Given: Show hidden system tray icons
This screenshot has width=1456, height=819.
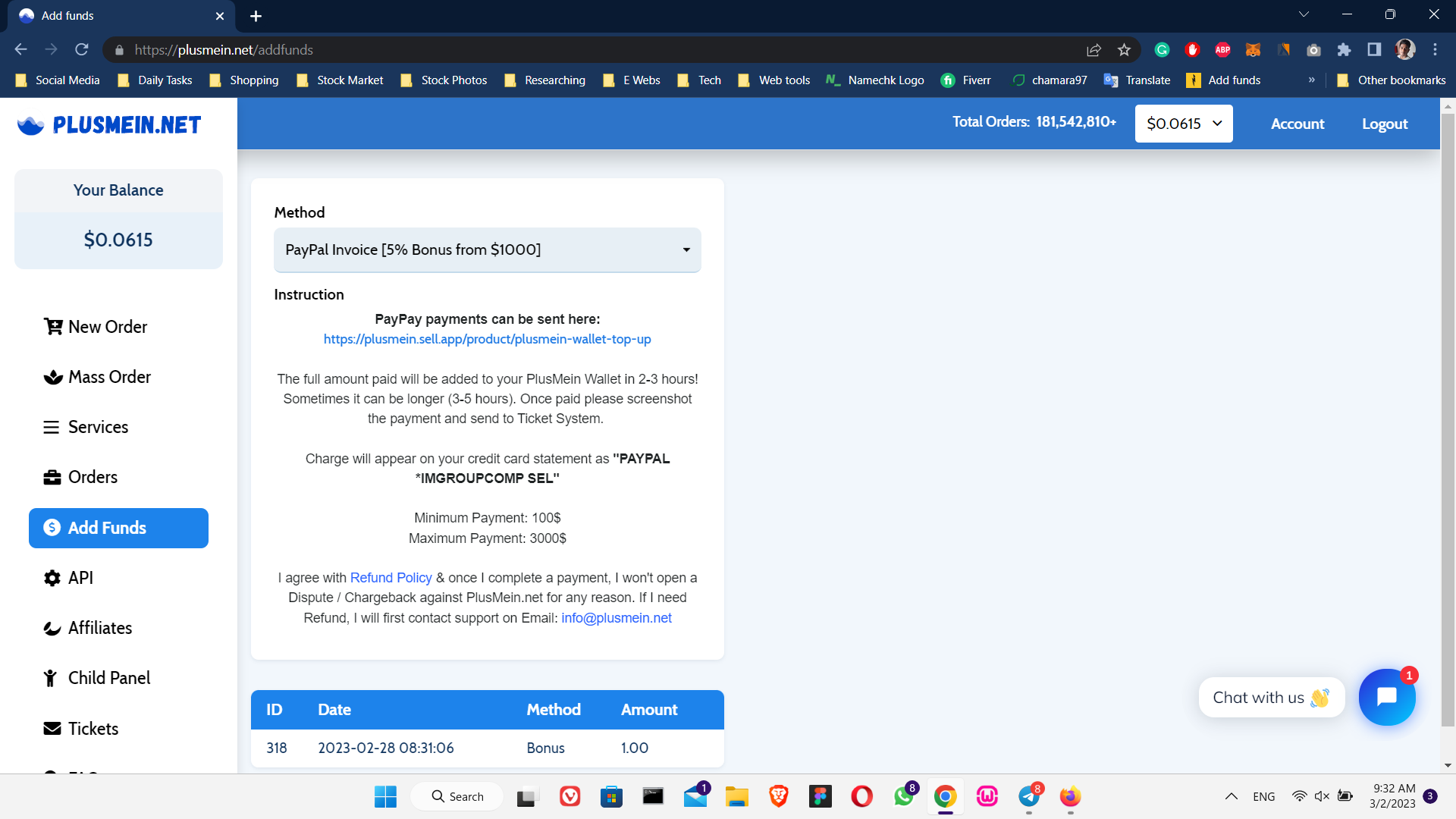Looking at the screenshot, I should [1232, 796].
